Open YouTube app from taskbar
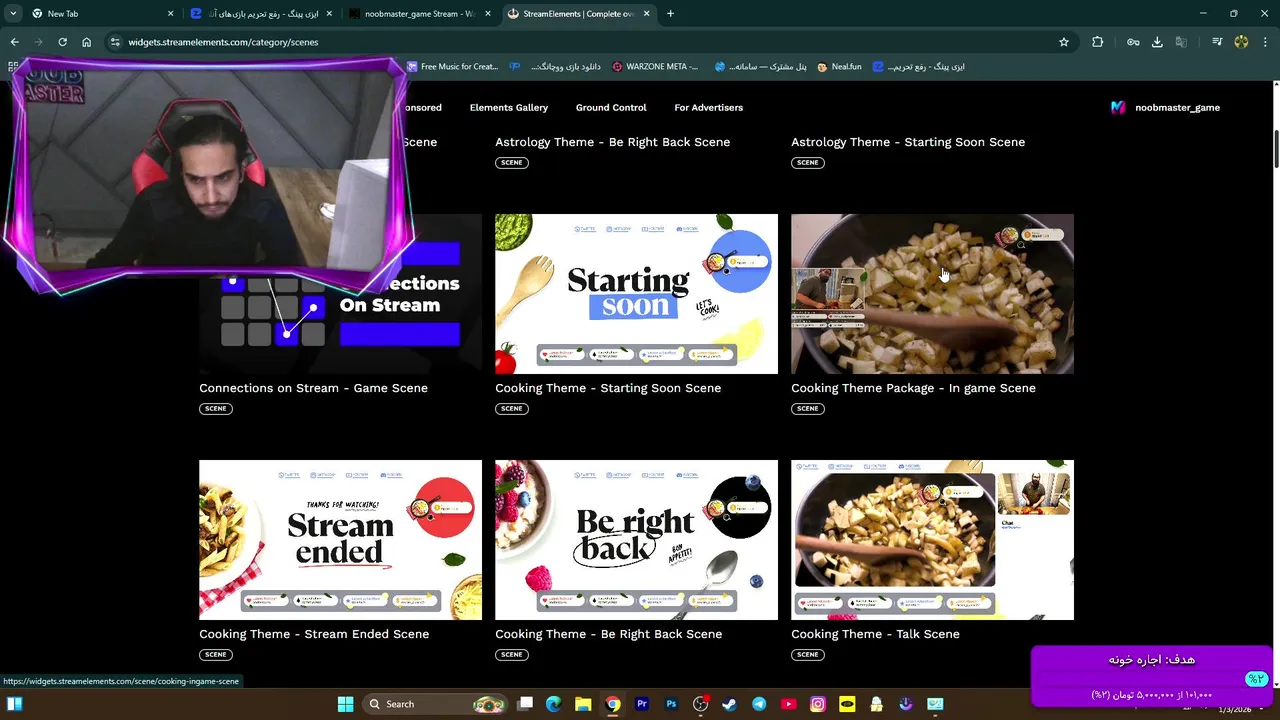 [x=788, y=704]
